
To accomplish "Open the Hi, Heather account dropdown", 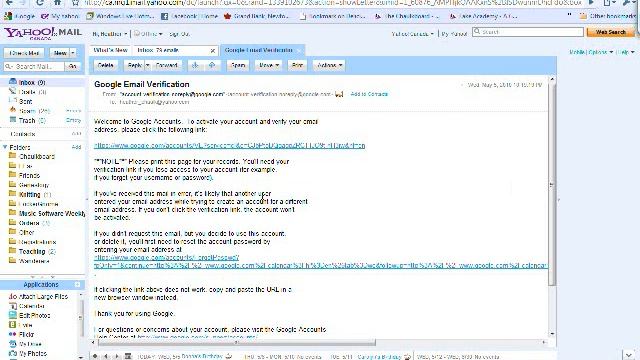I will [109, 34].
